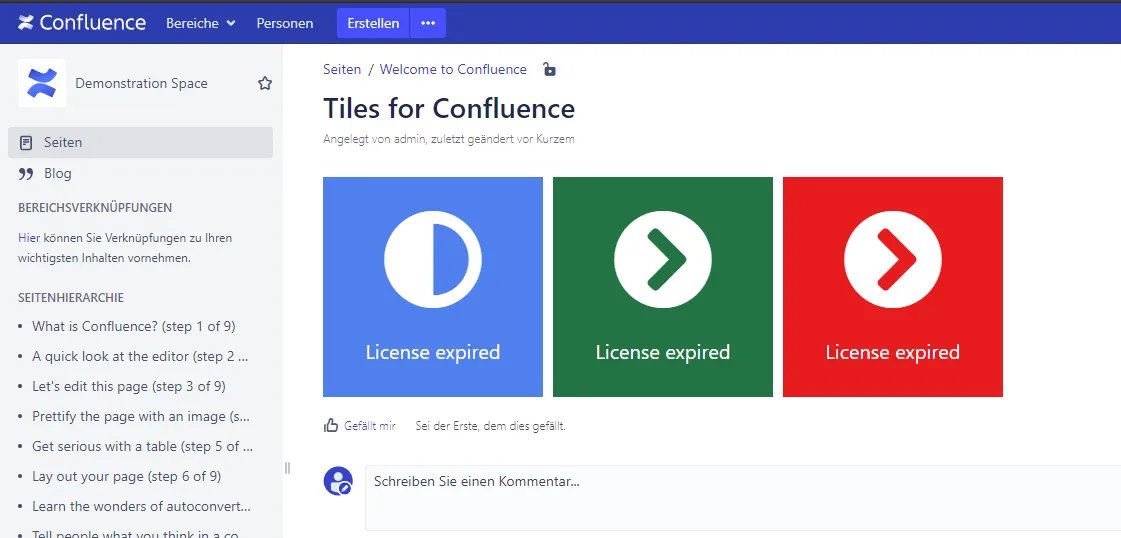1121x538 pixels.
Task: Click Sei der Erste, dem dies gefällt text
Action: (490, 426)
